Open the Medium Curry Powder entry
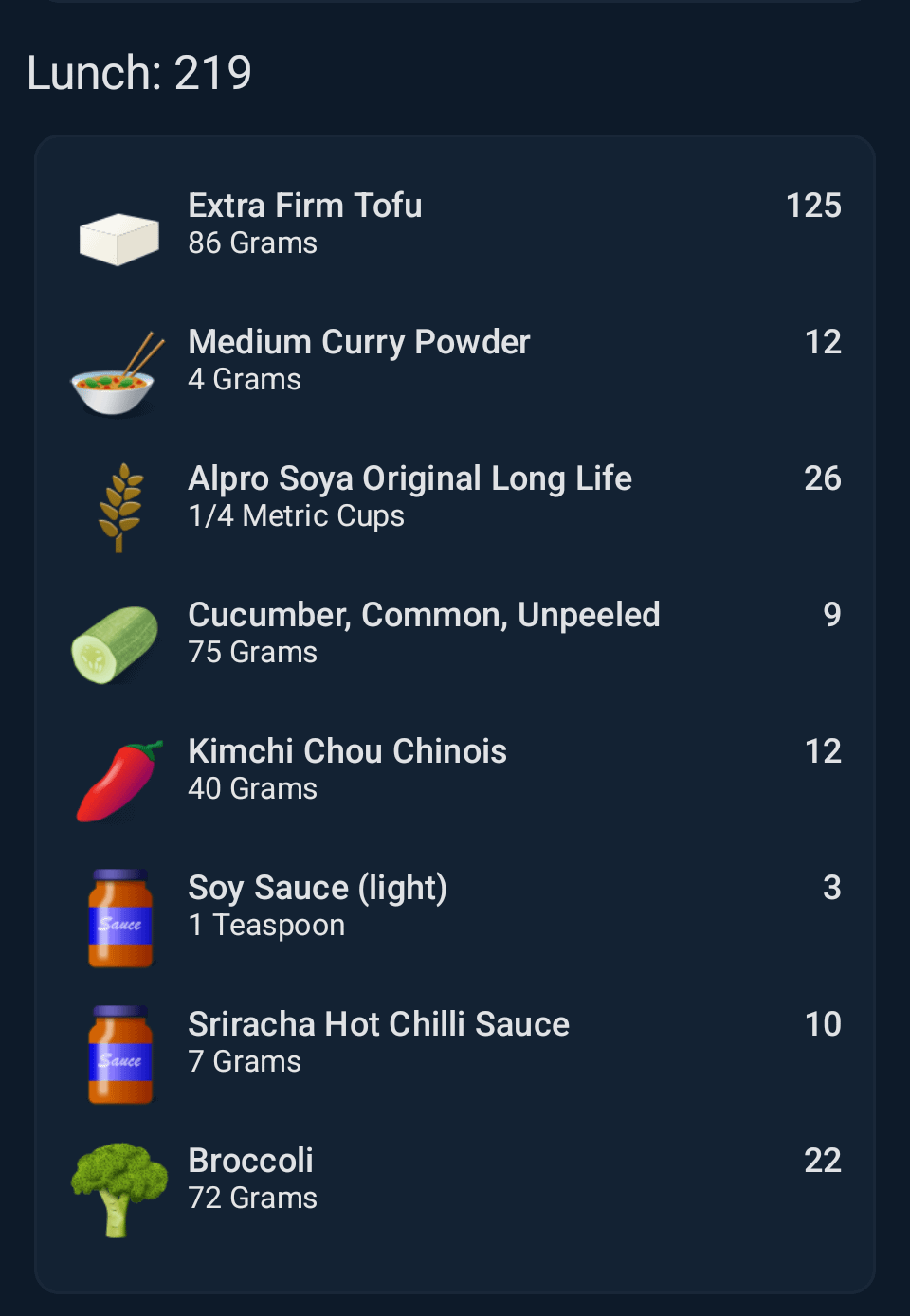Image resolution: width=910 pixels, height=1316 pixels. point(358,342)
